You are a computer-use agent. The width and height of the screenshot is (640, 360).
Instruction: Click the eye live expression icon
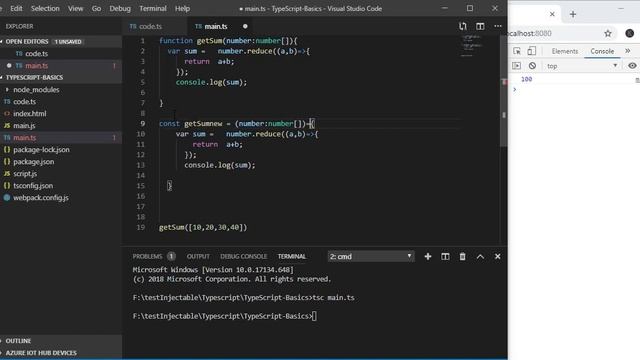pyautogui.click(x=632, y=66)
